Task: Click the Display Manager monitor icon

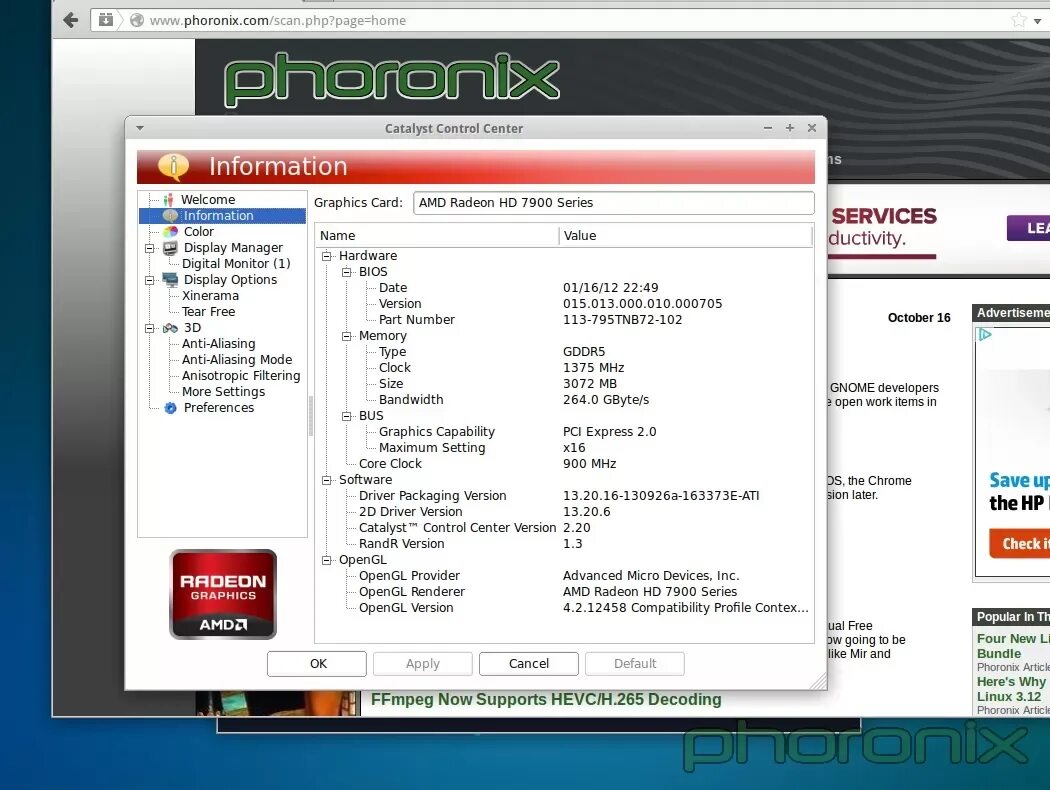Action: pyautogui.click(x=171, y=248)
